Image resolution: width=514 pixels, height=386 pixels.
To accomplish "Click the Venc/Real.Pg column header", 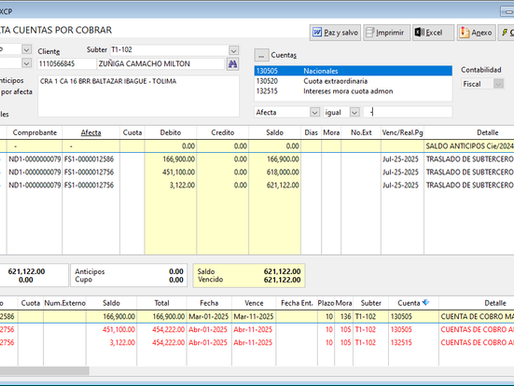I will pyautogui.click(x=402, y=132).
